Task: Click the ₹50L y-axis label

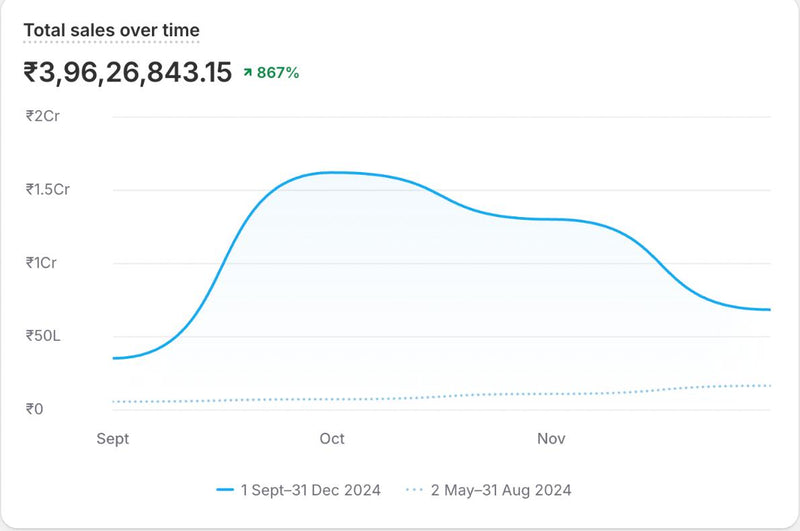Action: pyautogui.click(x=44, y=336)
